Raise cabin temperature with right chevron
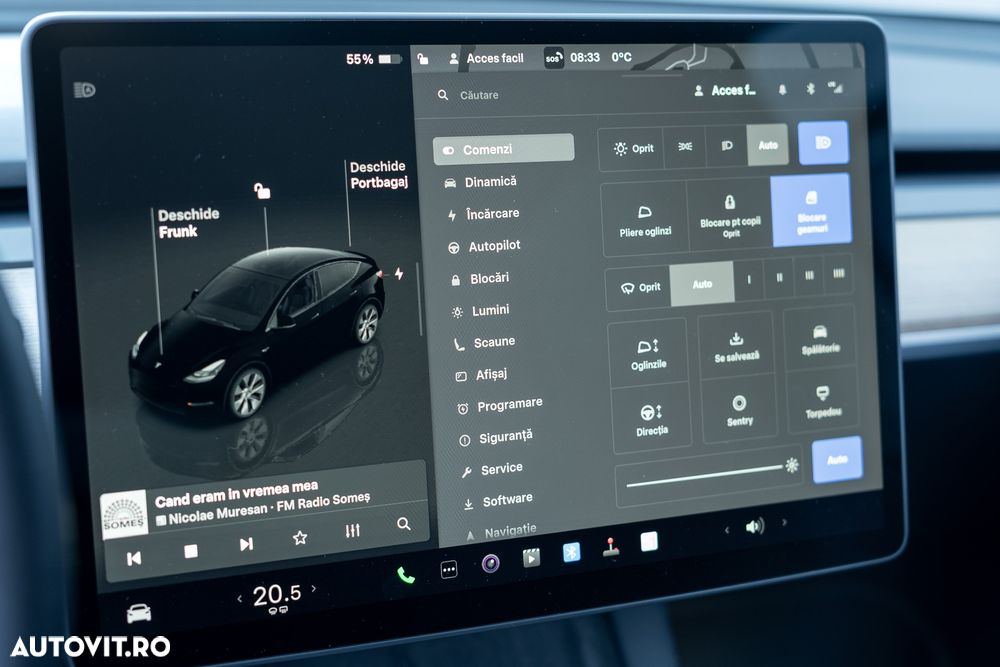Screen dimensions: 1000x667 click(314, 589)
